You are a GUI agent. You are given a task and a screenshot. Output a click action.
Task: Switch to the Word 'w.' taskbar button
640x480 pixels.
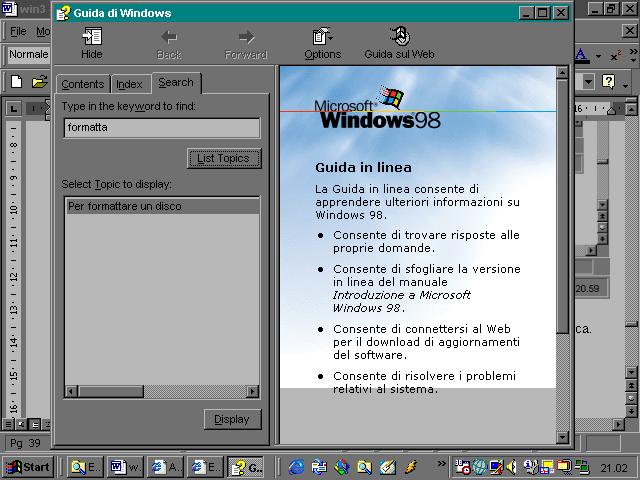pyautogui.click(x=125, y=467)
